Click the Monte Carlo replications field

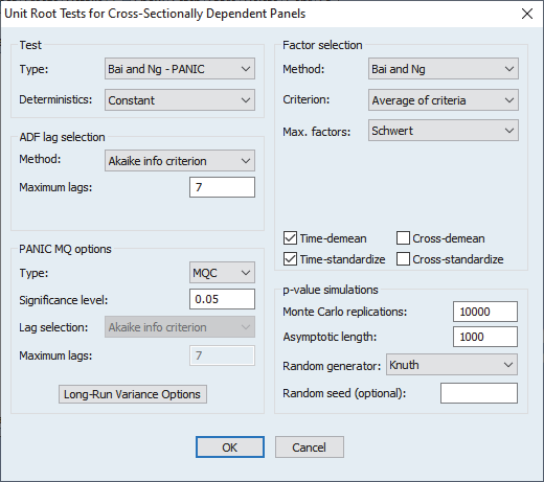point(485,312)
